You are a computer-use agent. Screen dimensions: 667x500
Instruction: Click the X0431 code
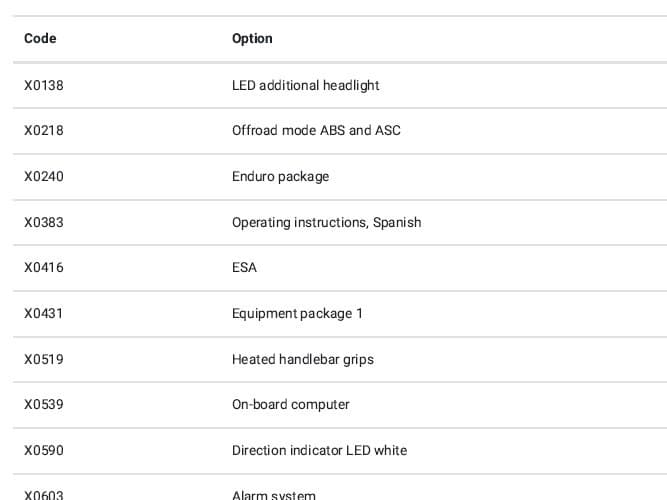pos(44,314)
